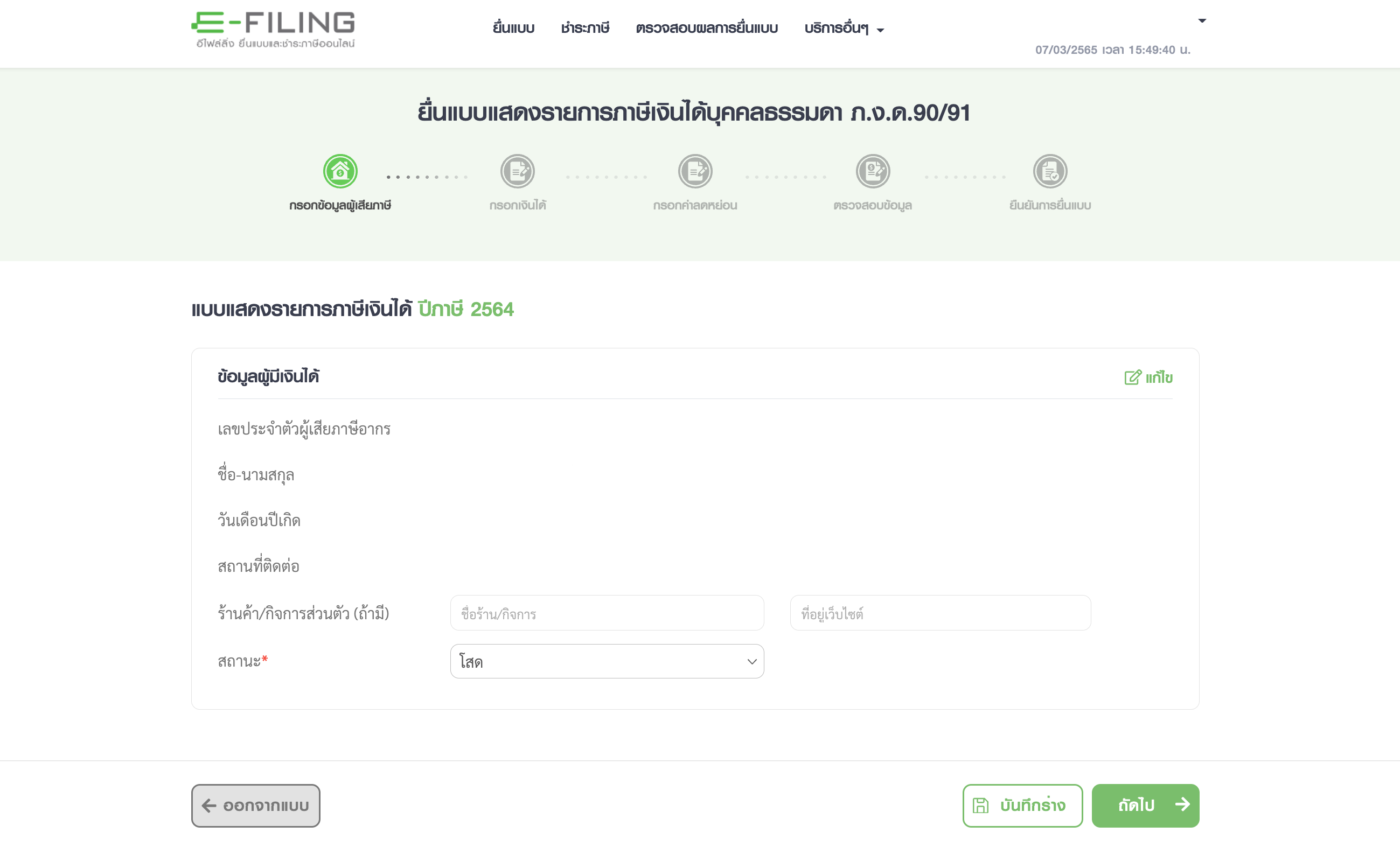The height and width of the screenshot is (847, 1400).
Task: Expand the บริการอื่นๆ menu
Action: pyautogui.click(x=844, y=28)
